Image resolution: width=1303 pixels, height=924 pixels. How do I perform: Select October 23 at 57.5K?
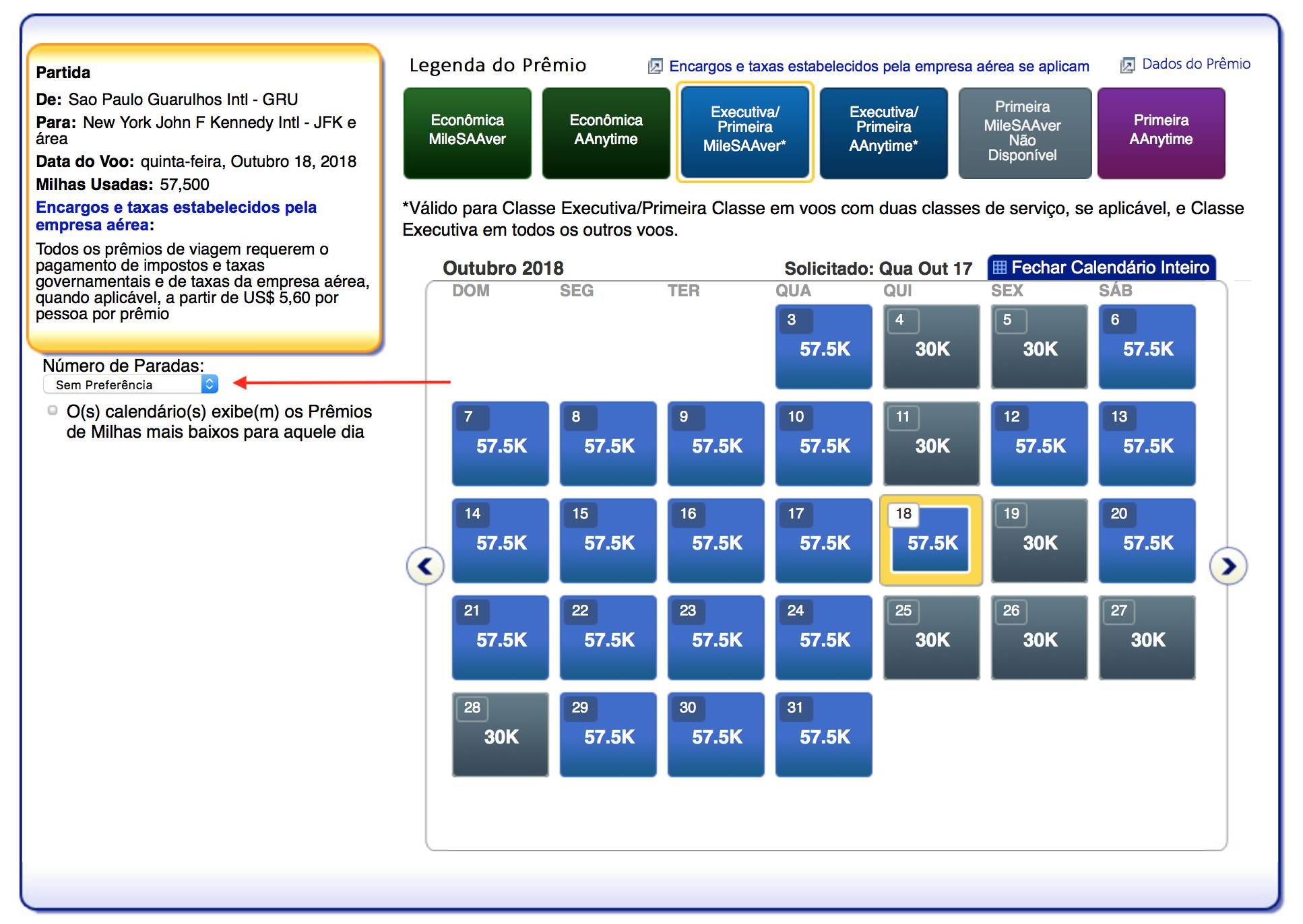716,637
